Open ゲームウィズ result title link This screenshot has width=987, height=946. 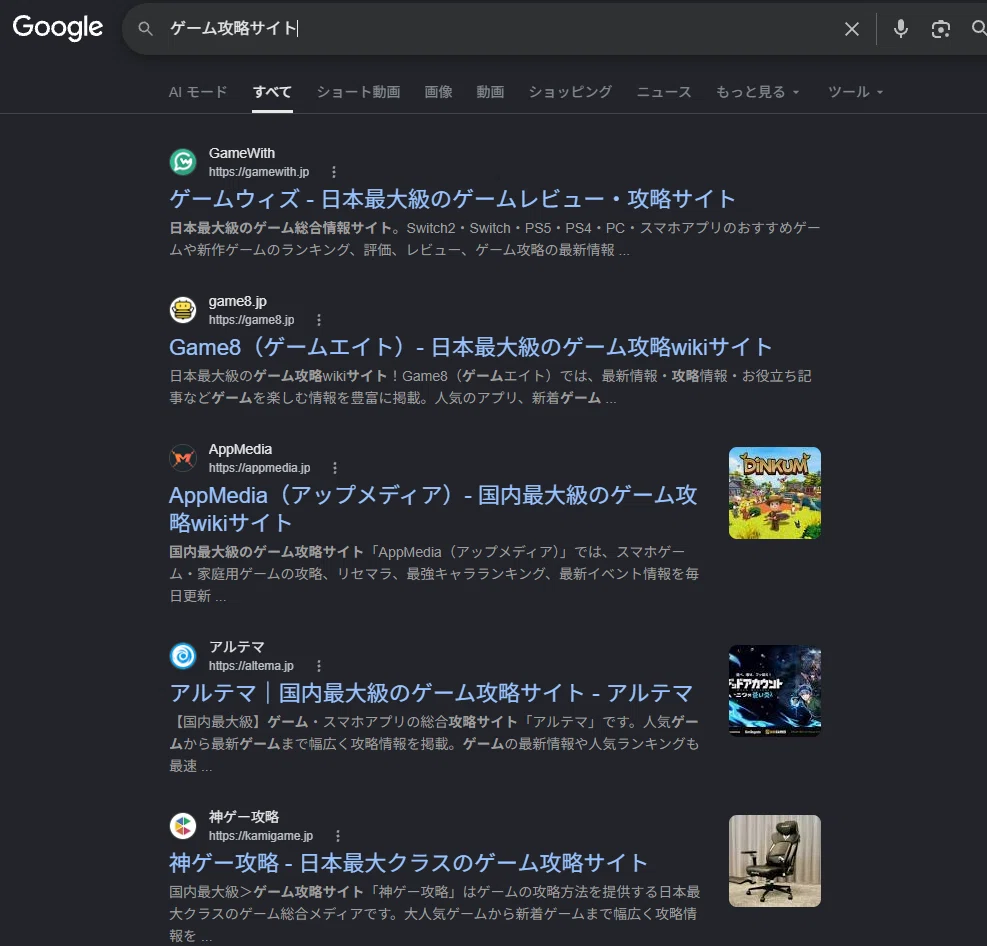[x=452, y=199]
